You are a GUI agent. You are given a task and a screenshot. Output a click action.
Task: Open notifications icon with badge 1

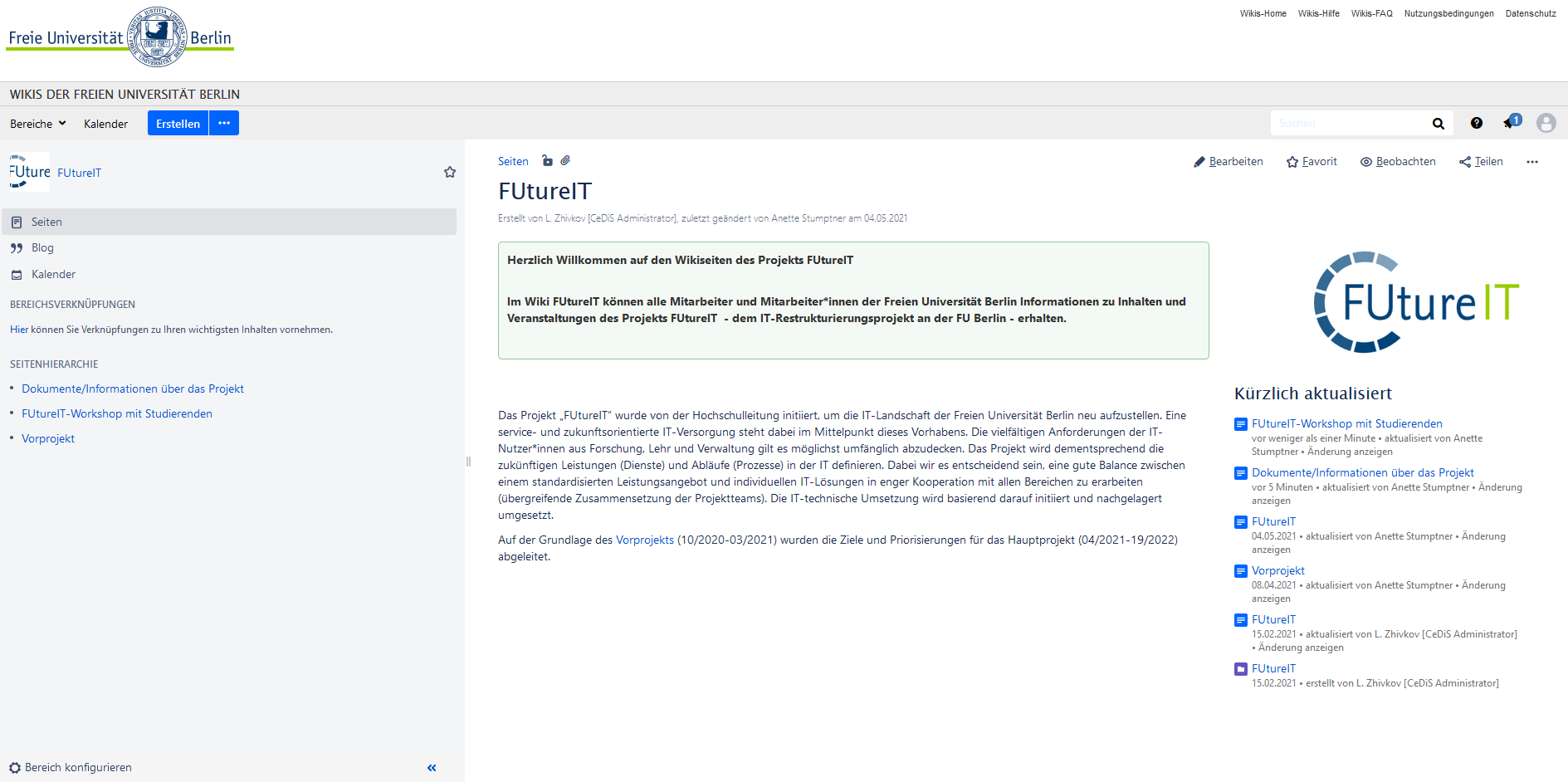click(x=1512, y=122)
